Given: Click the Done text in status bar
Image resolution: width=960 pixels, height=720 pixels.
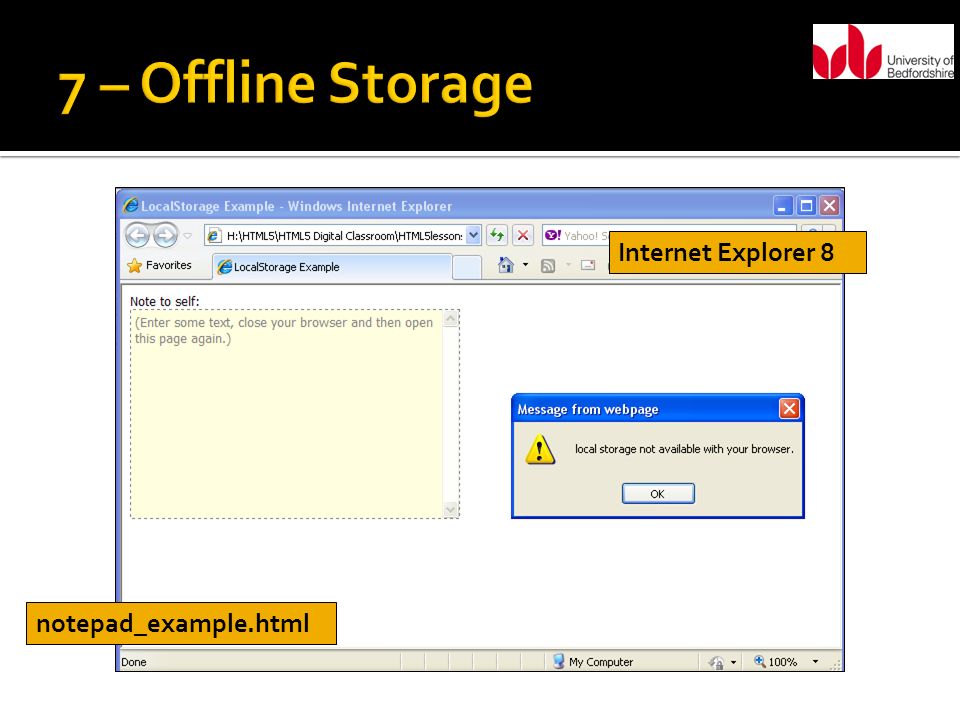Looking at the screenshot, I should [133, 662].
